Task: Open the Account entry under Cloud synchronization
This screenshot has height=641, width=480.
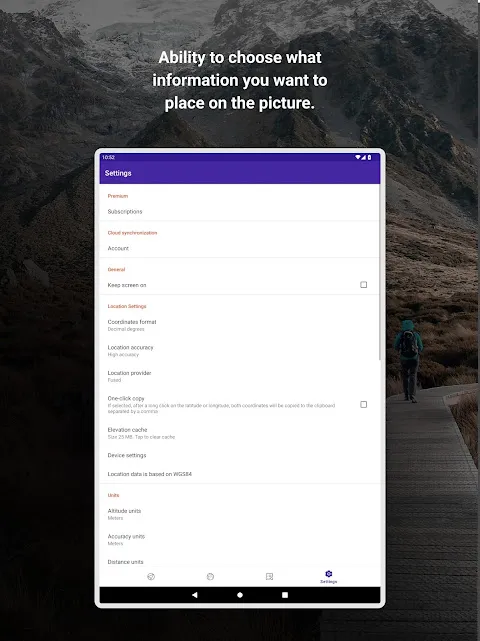Action: [240, 248]
